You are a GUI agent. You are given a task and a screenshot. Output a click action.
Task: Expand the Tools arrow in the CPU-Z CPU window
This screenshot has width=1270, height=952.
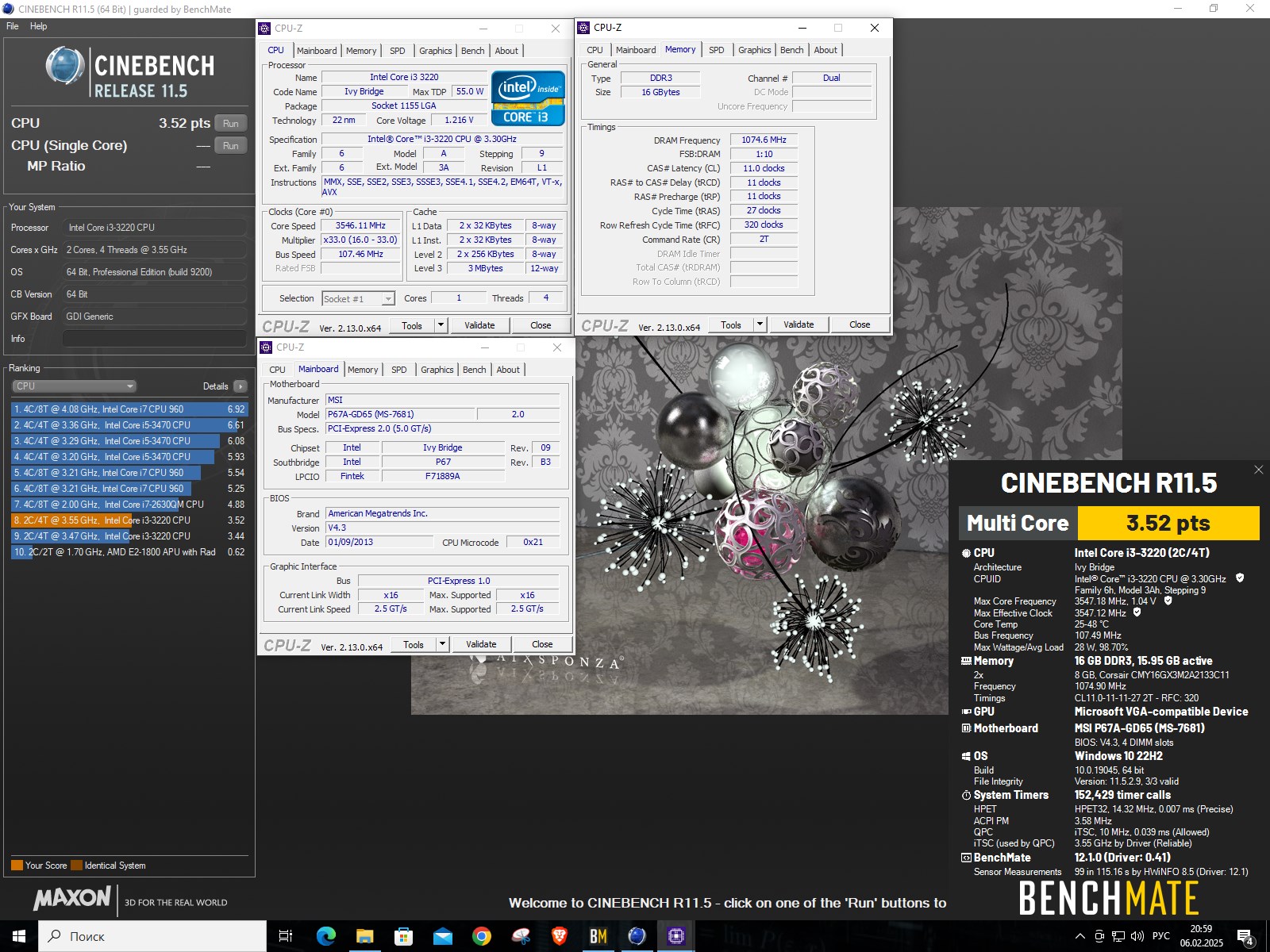[x=441, y=325]
